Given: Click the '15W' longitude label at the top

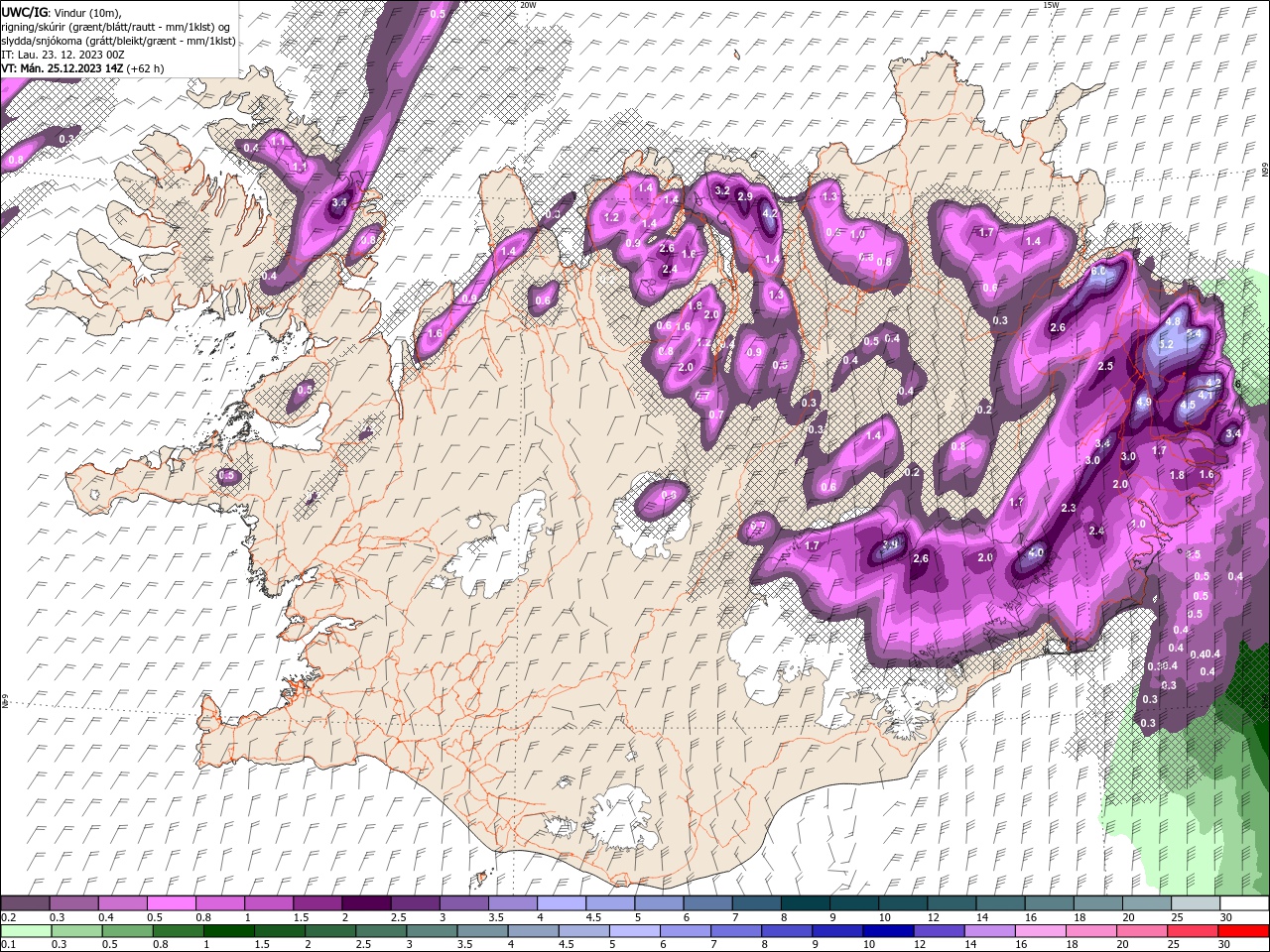Looking at the screenshot, I should pos(1050,5).
